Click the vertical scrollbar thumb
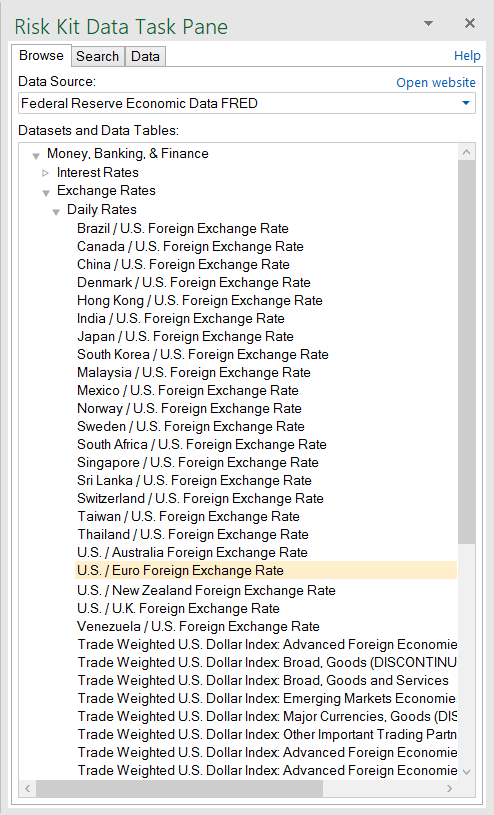The image size is (494, 815). 466,352
